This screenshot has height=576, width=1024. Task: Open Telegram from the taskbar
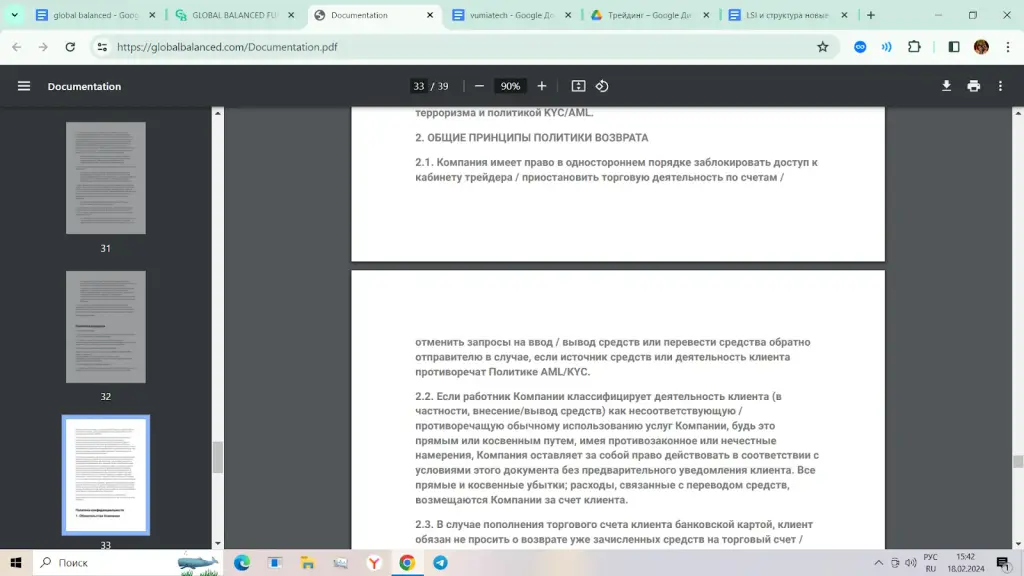click(x=440, y=562)
